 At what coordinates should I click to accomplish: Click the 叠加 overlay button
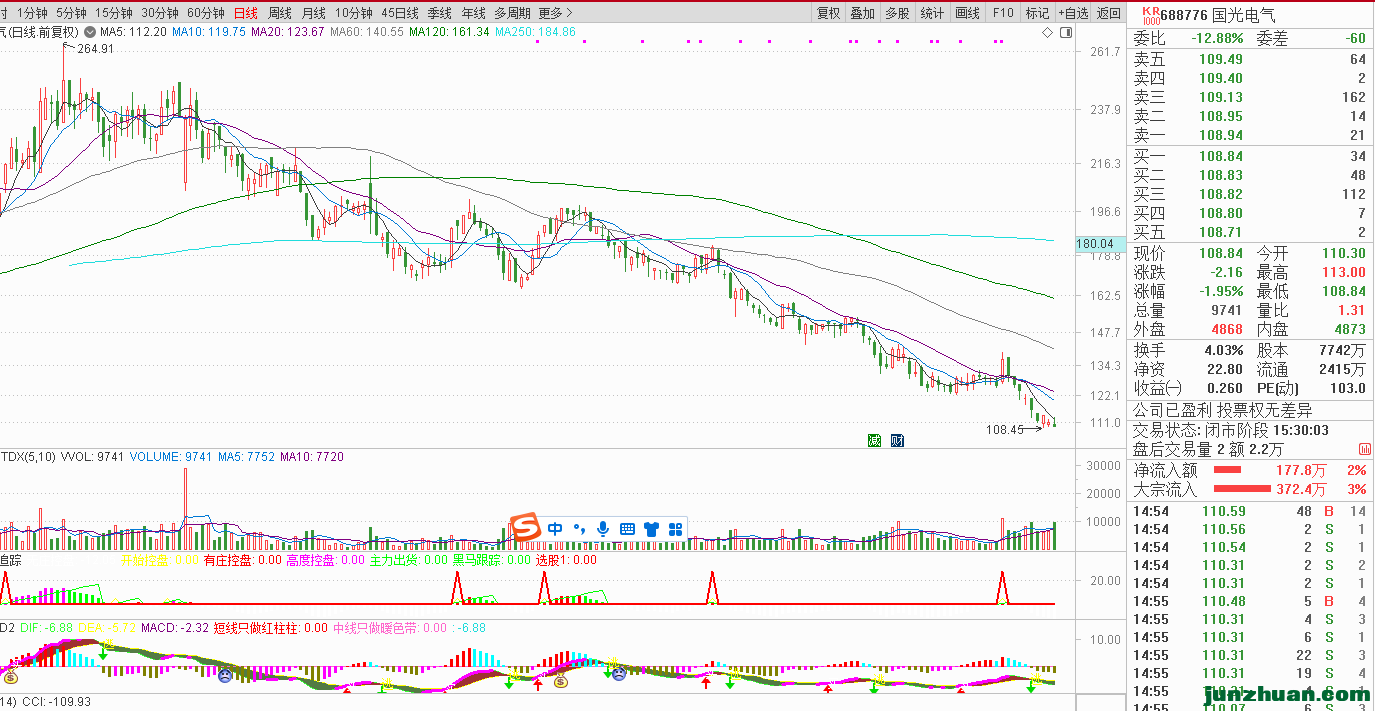click(x=862, y=13)
